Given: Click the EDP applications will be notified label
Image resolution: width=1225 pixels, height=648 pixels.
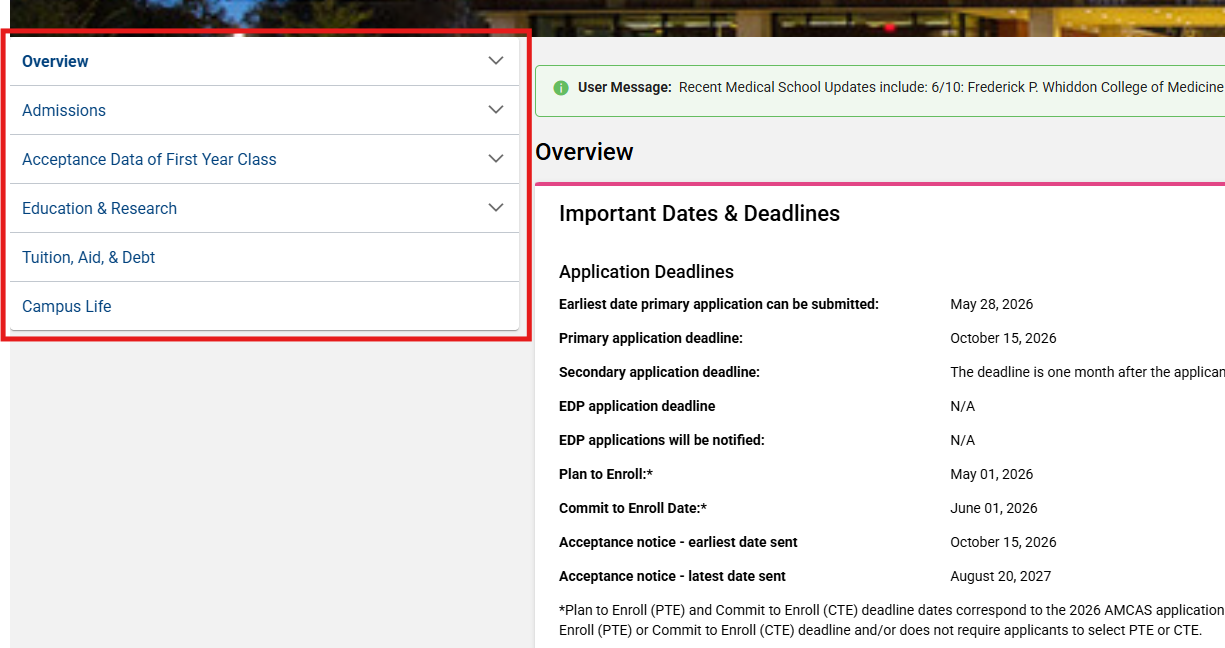Looking at the screenshot, I should point(662,440).
